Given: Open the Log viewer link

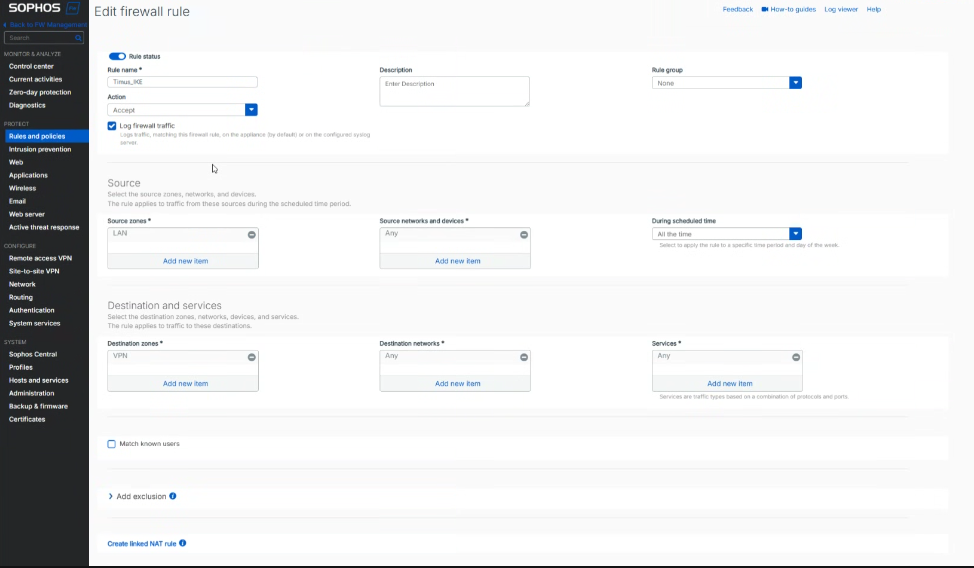Looking at the screenshot, I should point(841,9).
